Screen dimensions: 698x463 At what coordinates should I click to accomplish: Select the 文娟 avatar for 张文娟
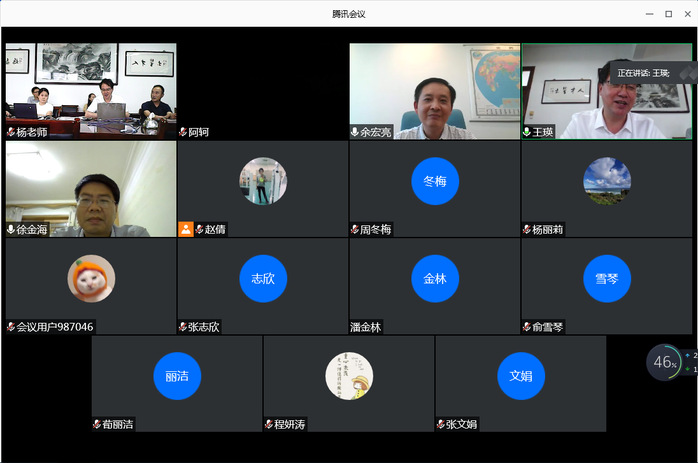click(x=520, y=376)
